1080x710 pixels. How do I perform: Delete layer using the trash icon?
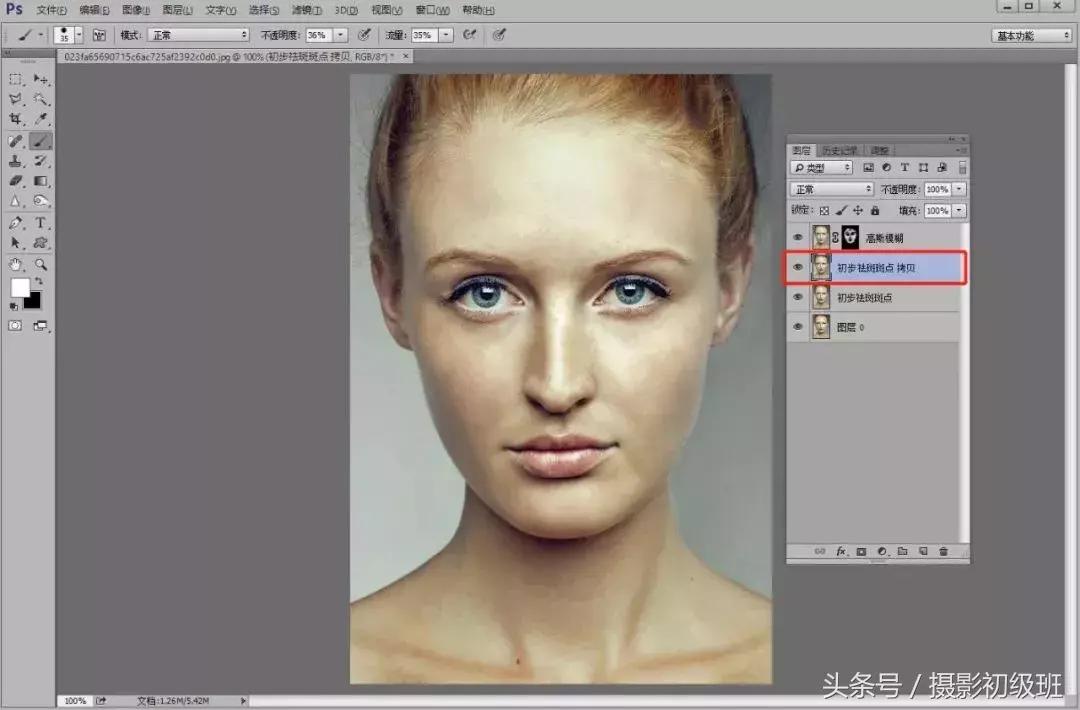coord(943,551)
